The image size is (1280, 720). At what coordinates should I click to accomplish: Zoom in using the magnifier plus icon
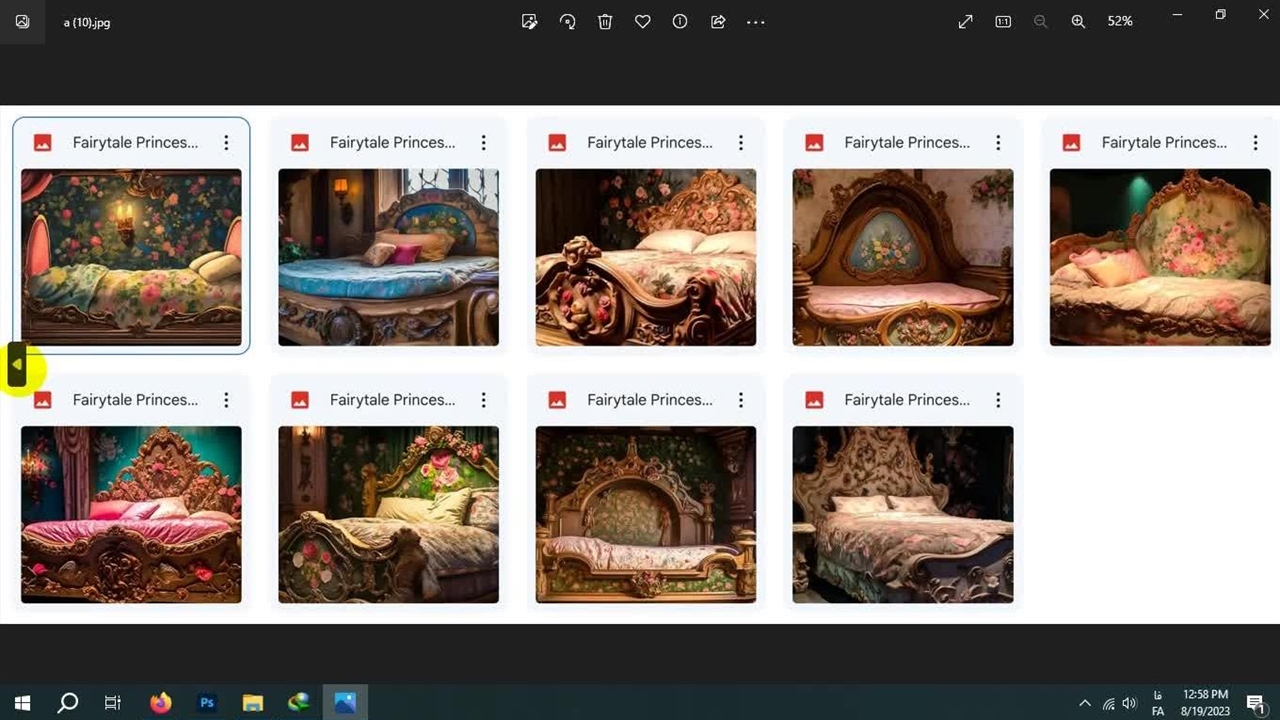1078,22
